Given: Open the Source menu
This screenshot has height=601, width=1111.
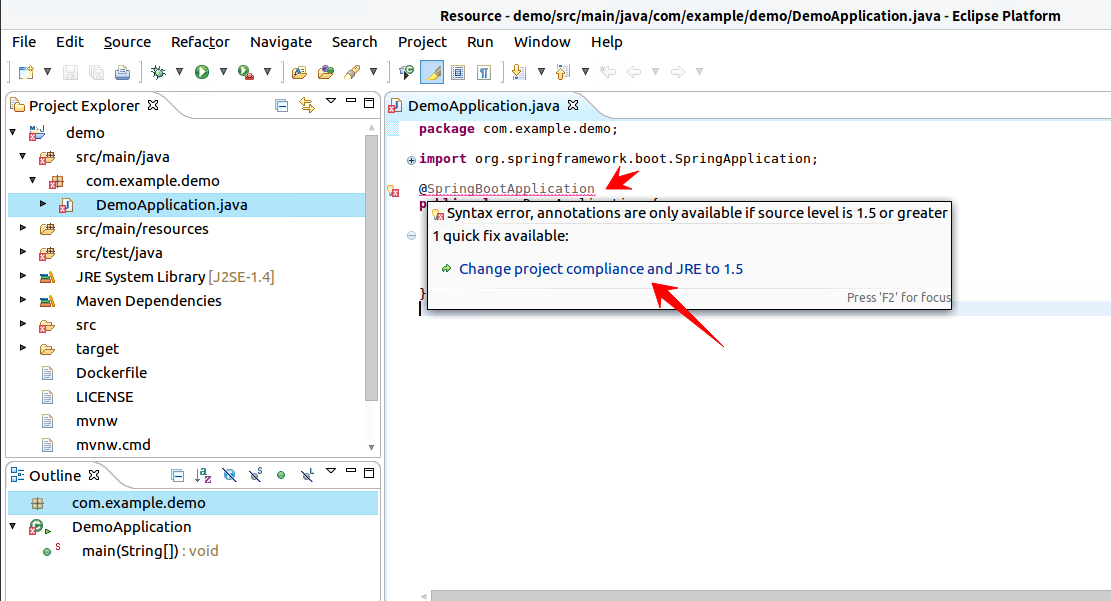Looking at the screenshot, I should (x=128, y=42).
